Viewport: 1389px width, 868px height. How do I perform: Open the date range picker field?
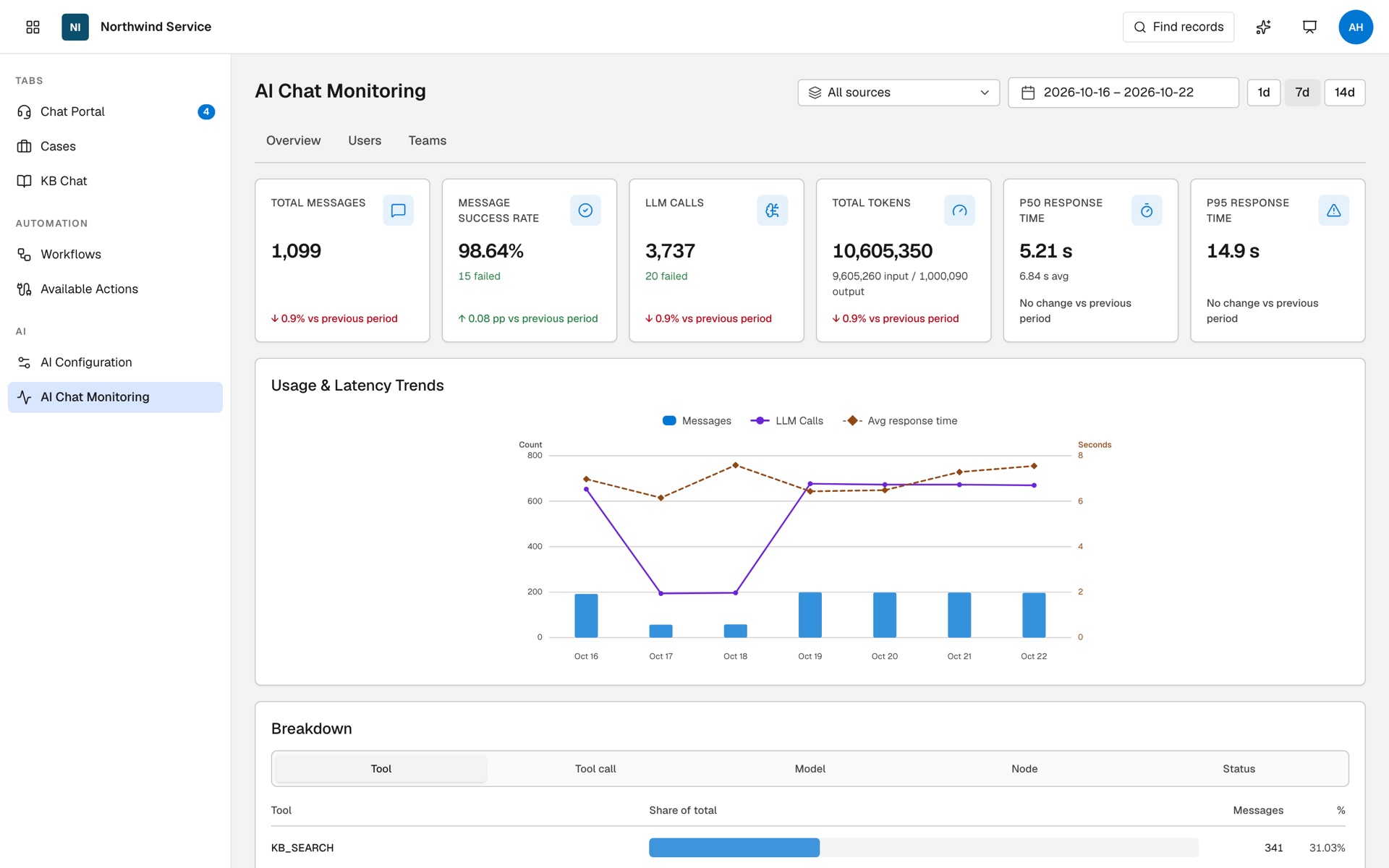coord(1123,93)
